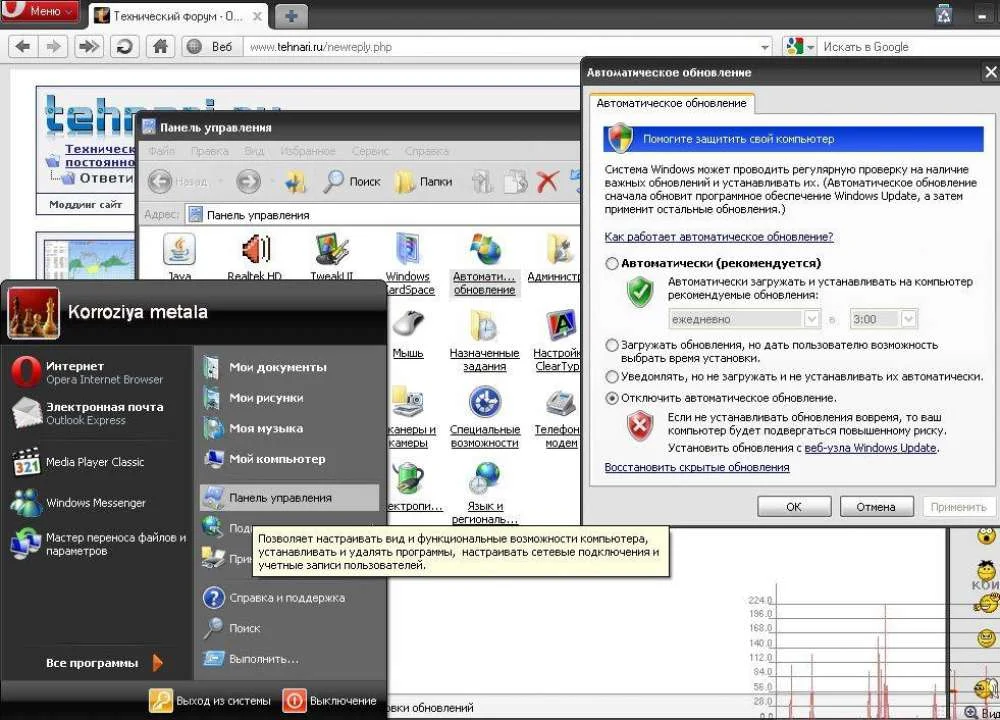The image size is (1000, 720).
Task: Open the Opera Меню button
Action: (40, 11)
